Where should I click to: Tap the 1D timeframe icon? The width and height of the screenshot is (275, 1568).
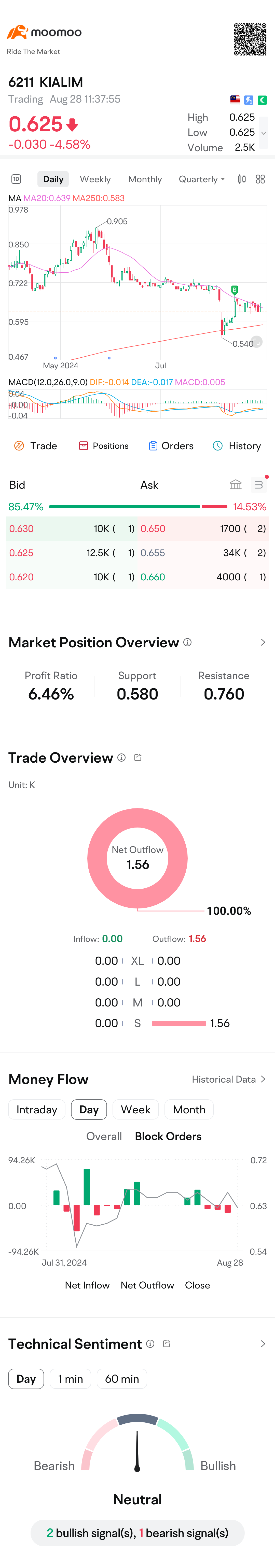click(17, 179)
